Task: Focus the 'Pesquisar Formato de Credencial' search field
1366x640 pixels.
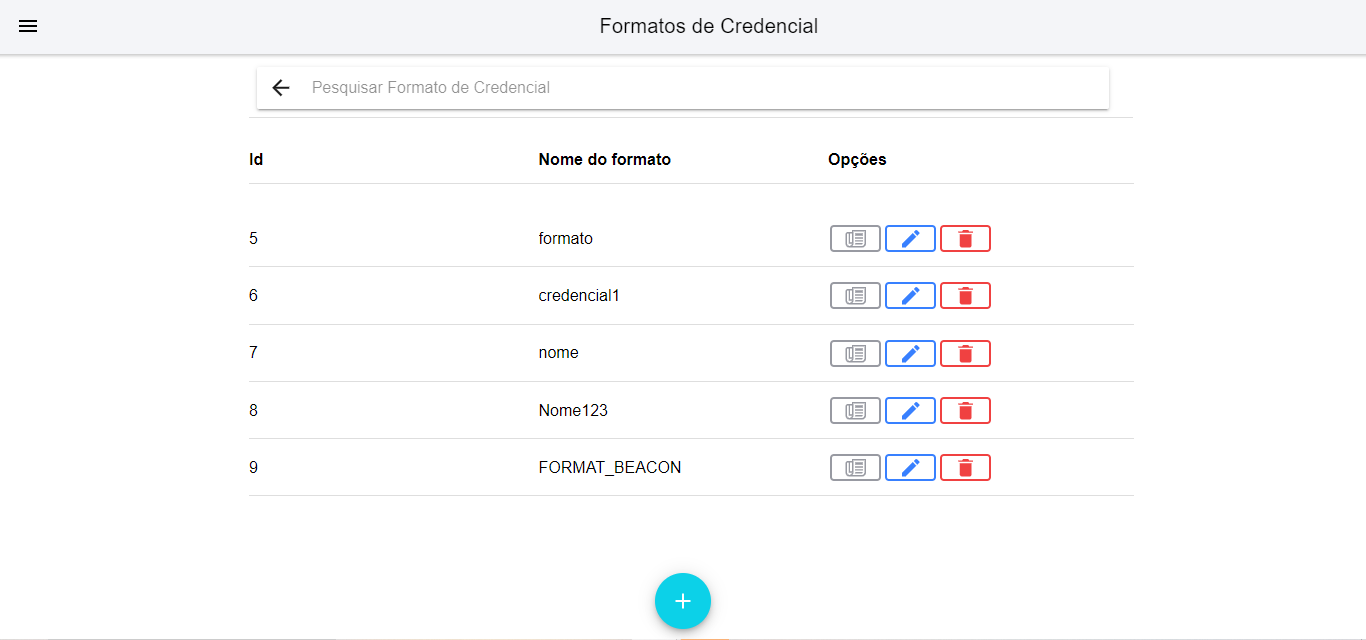Action: pyautogui.click(x=700, y=88)
